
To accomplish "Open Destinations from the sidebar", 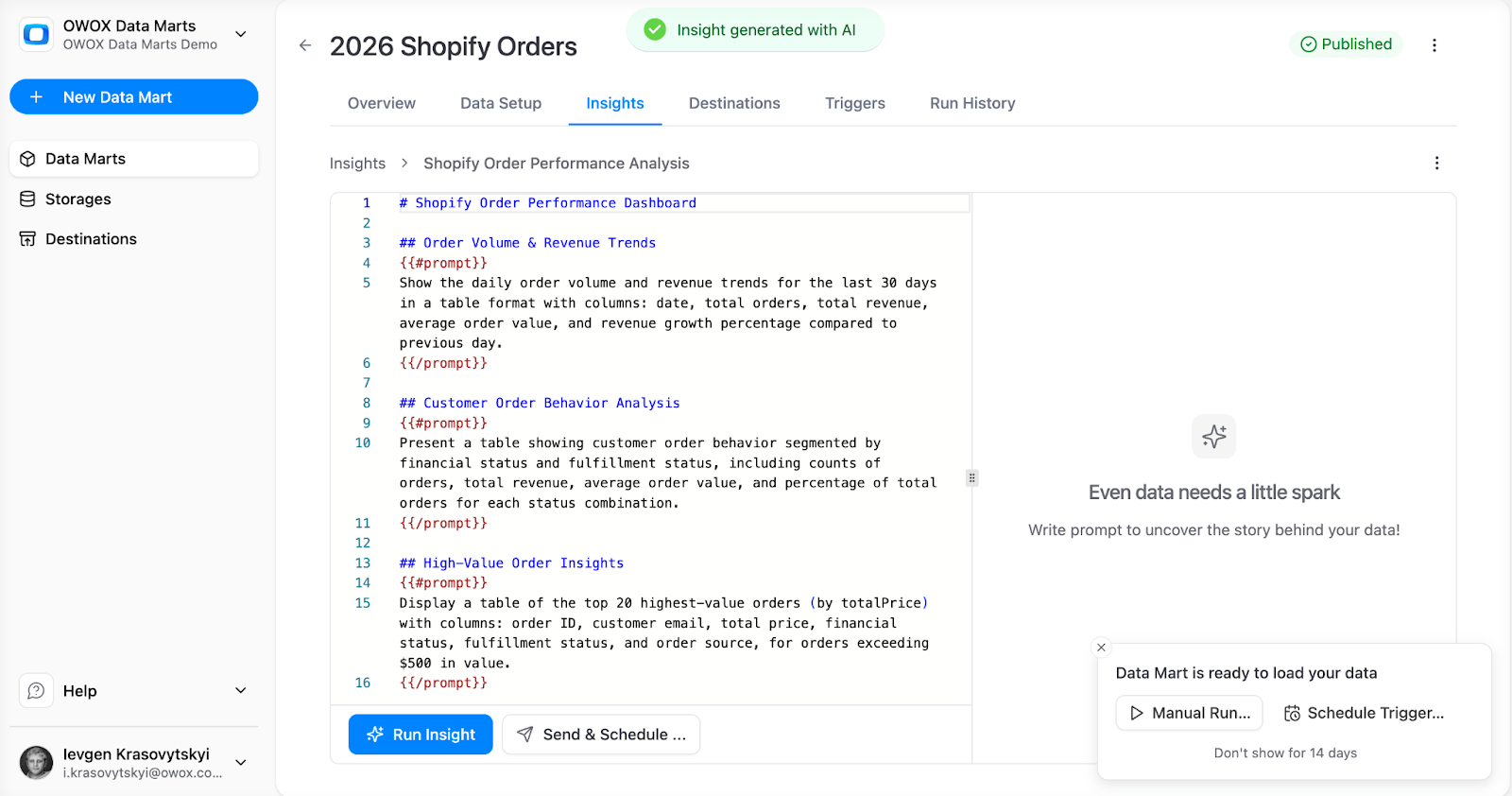I will 90,238.
